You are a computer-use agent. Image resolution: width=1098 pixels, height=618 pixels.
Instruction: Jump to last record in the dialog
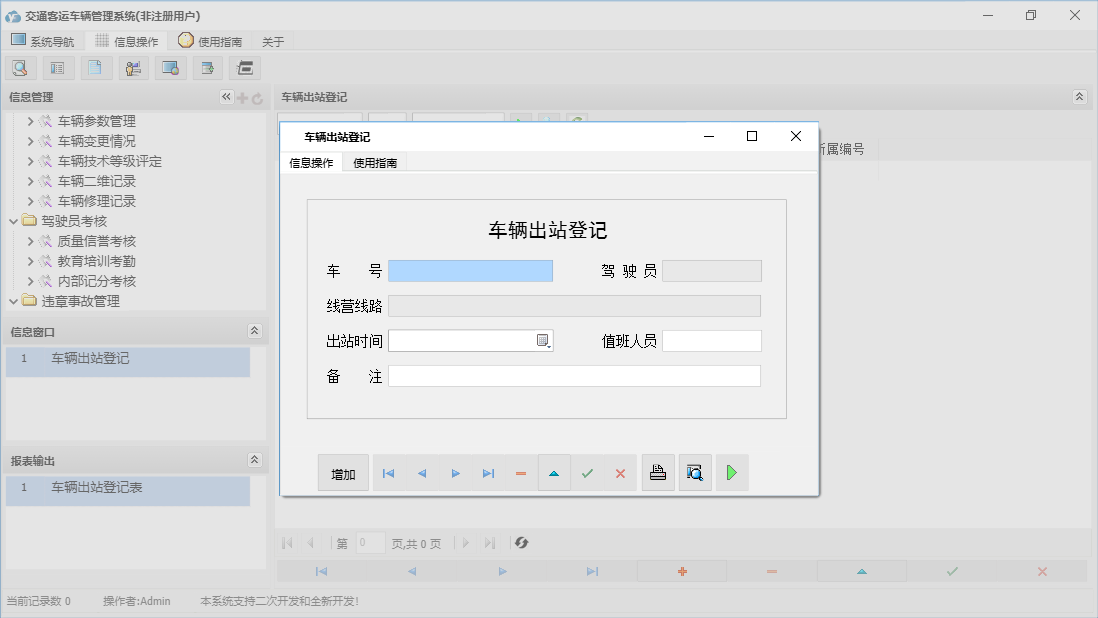coord(488,472)
